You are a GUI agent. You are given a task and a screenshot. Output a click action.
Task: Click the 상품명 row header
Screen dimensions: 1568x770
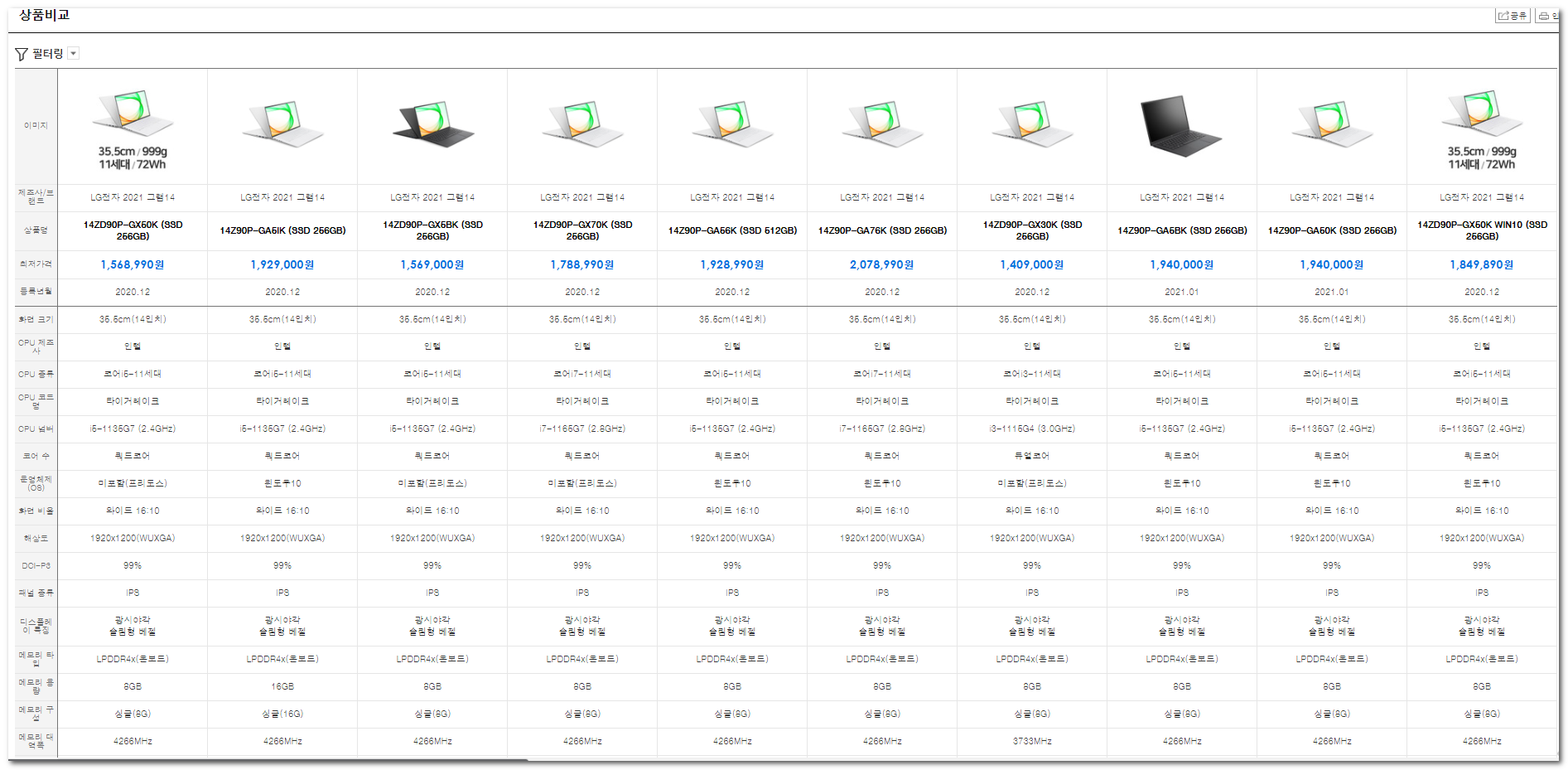tap(36, 230)
